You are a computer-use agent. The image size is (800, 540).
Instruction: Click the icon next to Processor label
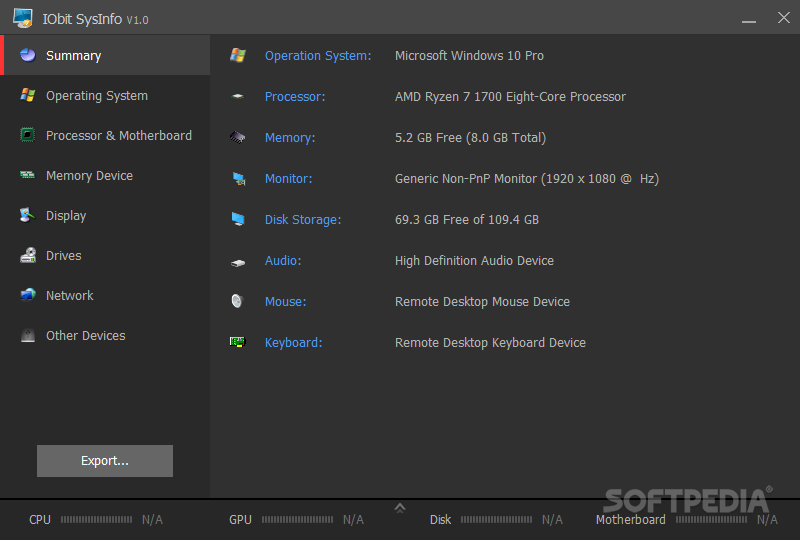[x=238, y=96]
